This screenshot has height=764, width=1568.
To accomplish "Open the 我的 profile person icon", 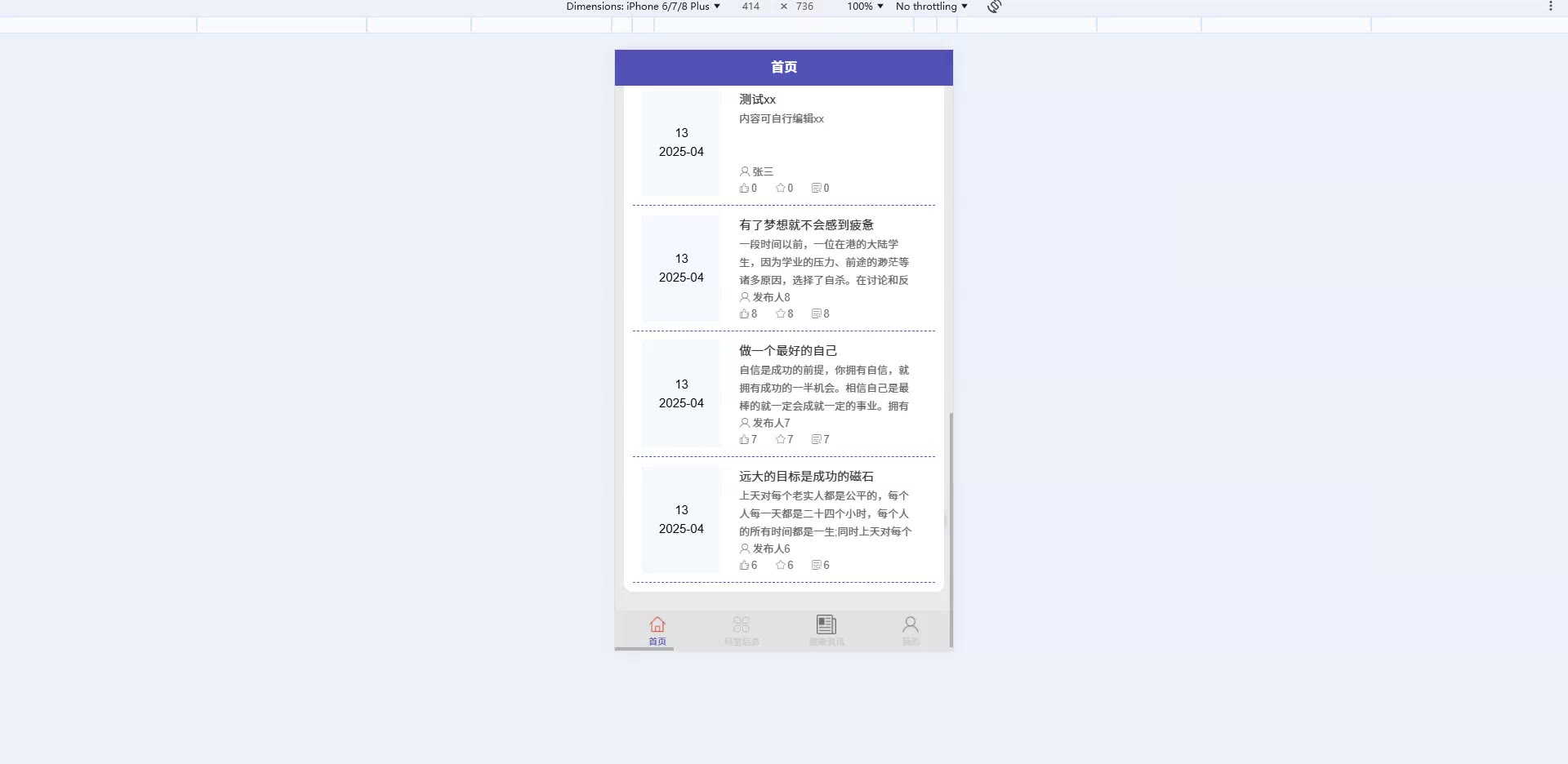I will pyautogui.click(x=911, y=624).
